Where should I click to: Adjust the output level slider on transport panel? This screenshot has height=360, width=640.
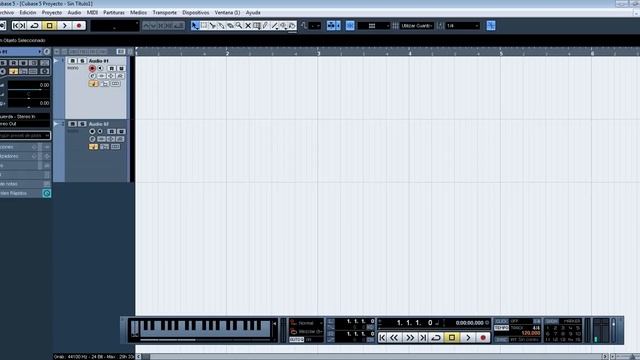click(x=613, y=331)
